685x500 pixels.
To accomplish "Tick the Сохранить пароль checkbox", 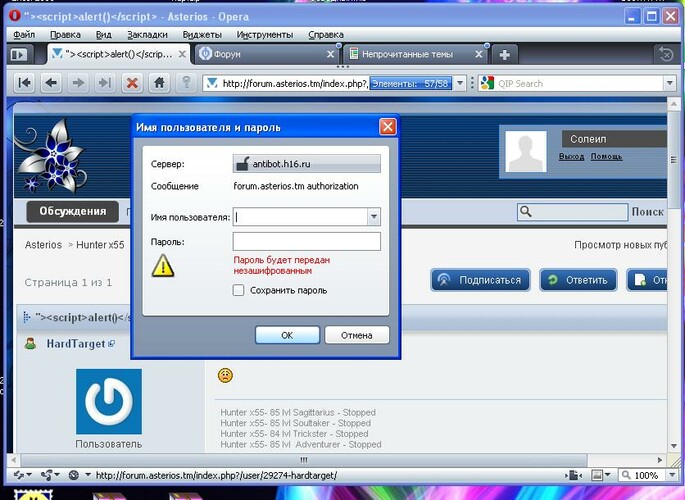I will (x=238, y=290).
